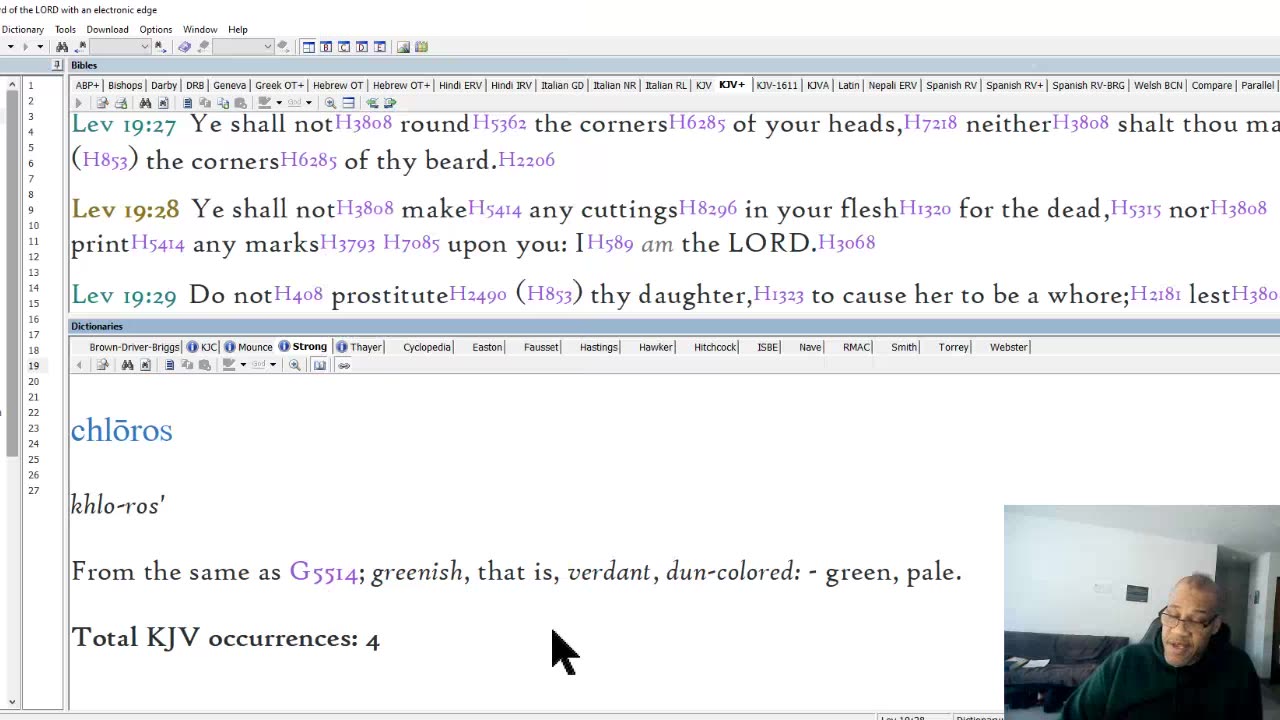Image resolution: width=1280 pixels, height=720 pixels.
Task: Click the chain link icon in Dictionaries toolbar
Action: pyautogui.click(x=344, y=365)
